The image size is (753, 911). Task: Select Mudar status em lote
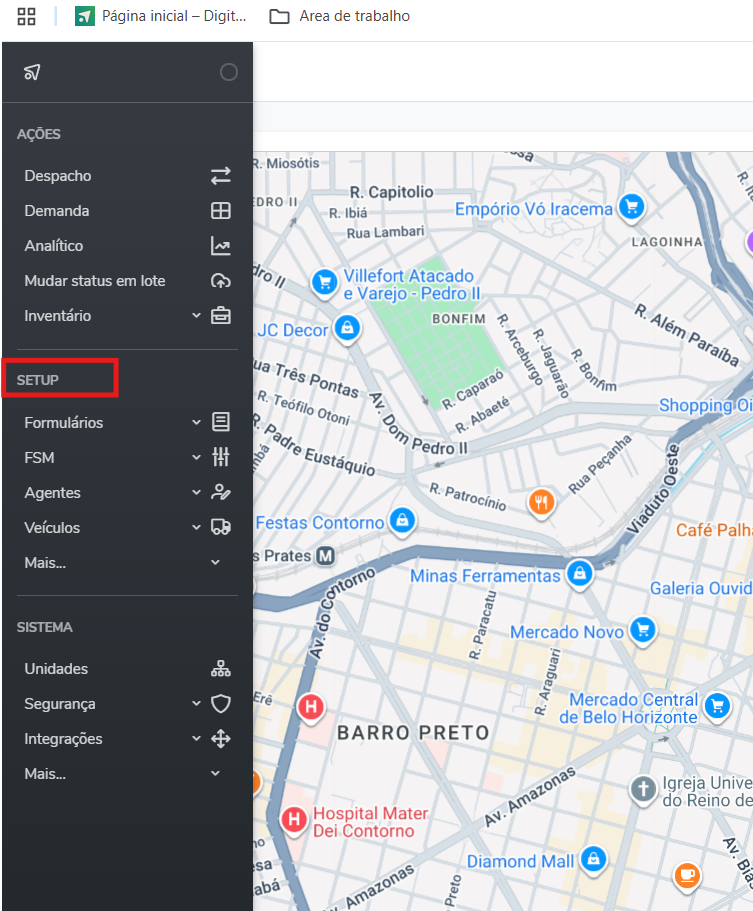click(x=95, y=281)
